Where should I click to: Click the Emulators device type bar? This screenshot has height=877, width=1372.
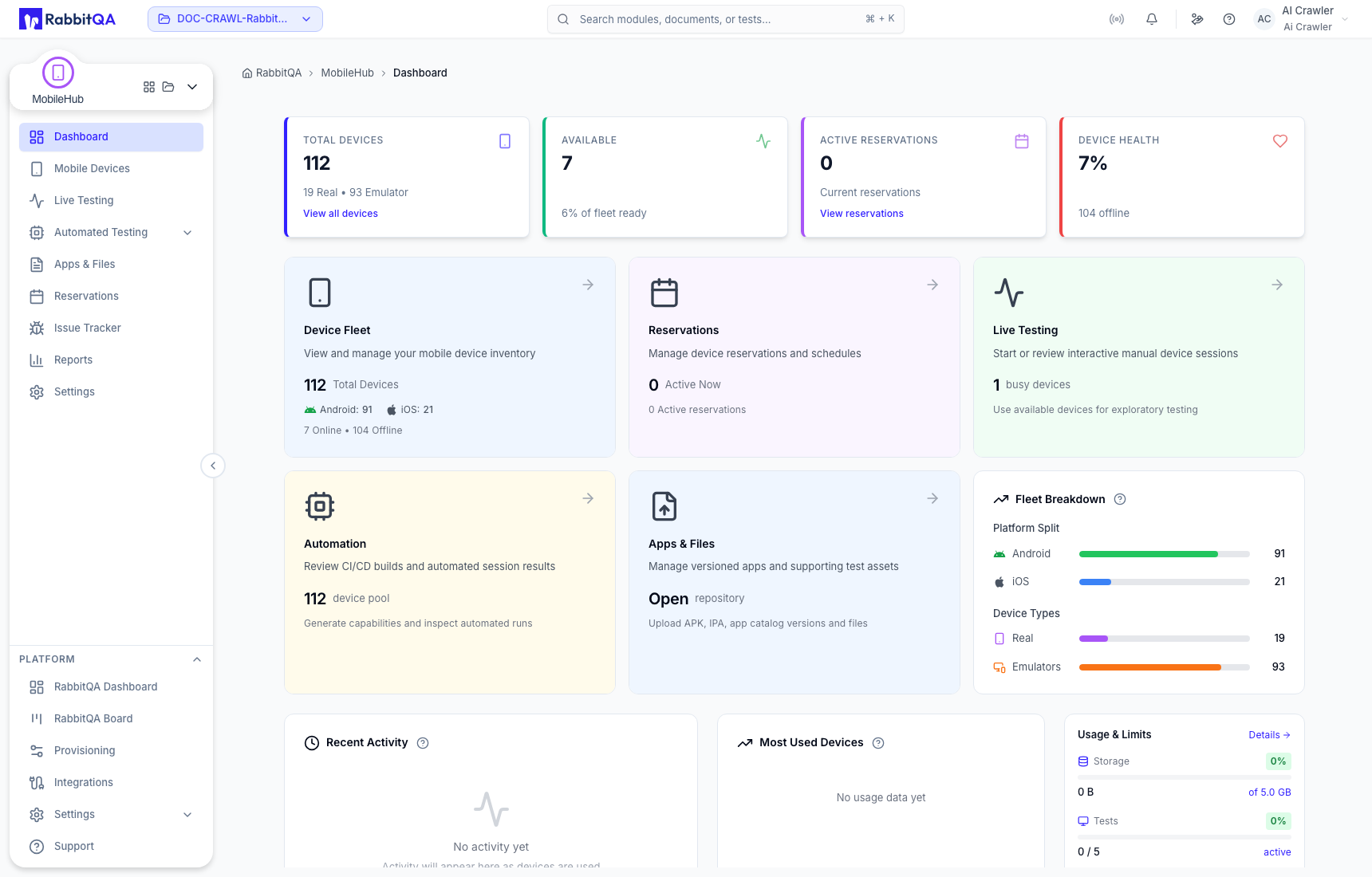1164,667
